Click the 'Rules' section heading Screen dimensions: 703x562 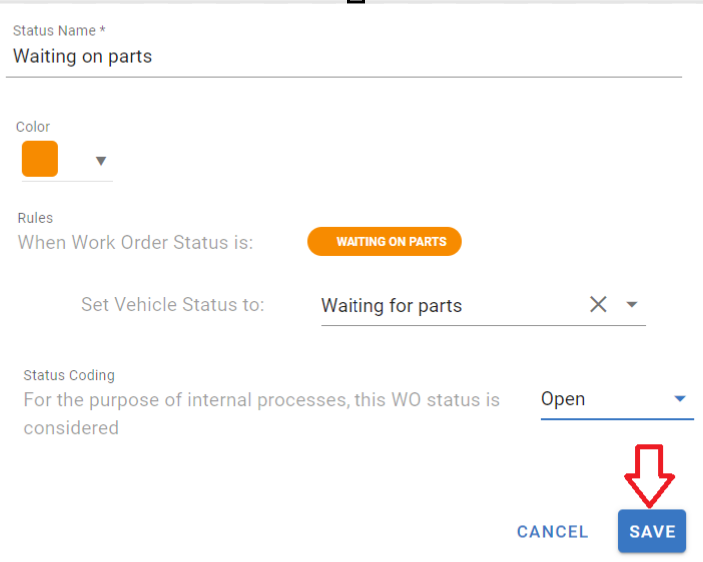(35, 217)
